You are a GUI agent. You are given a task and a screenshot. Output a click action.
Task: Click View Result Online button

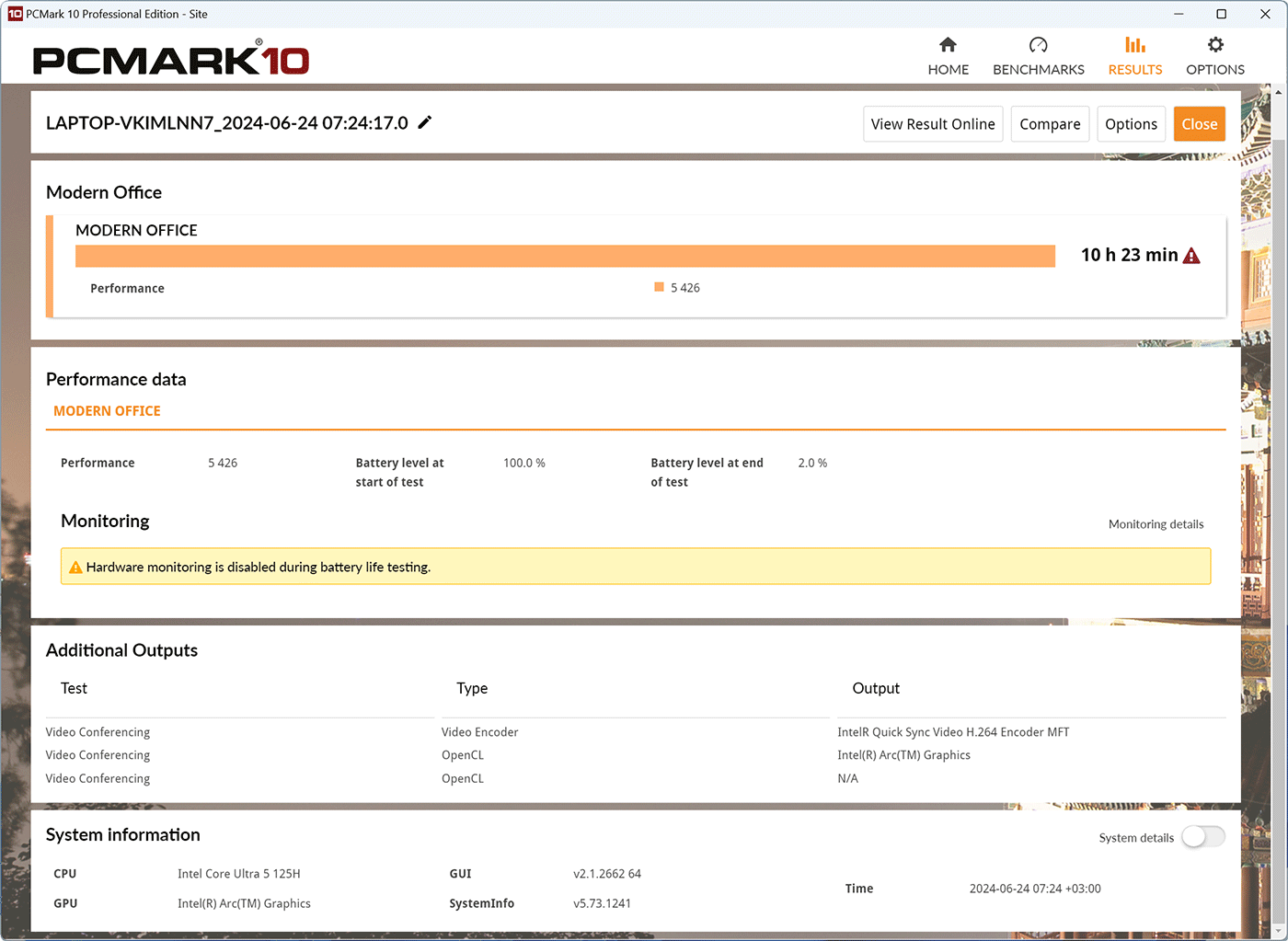pyautogui.click(x=933, y=124)
